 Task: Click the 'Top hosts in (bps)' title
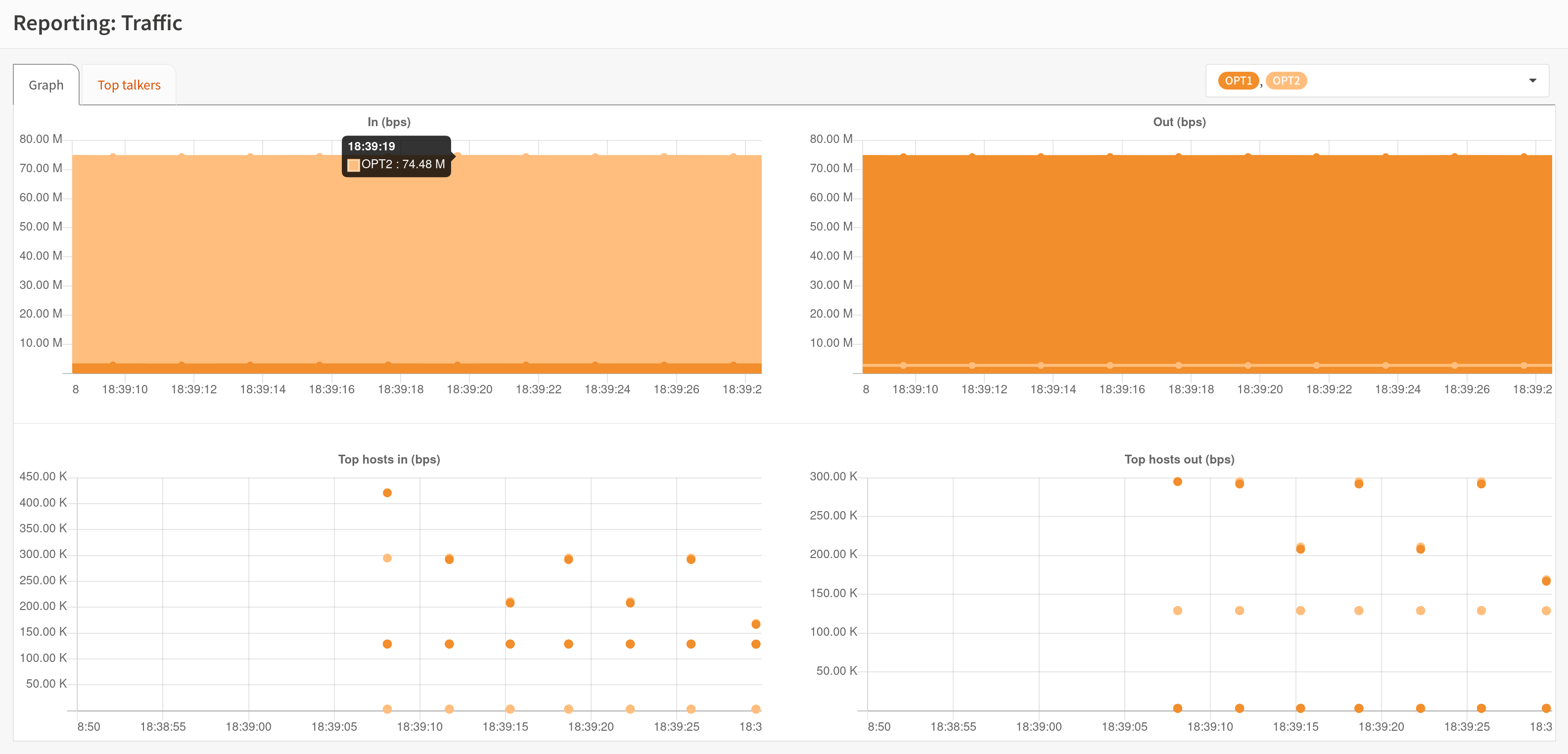[x=389, y=459]
